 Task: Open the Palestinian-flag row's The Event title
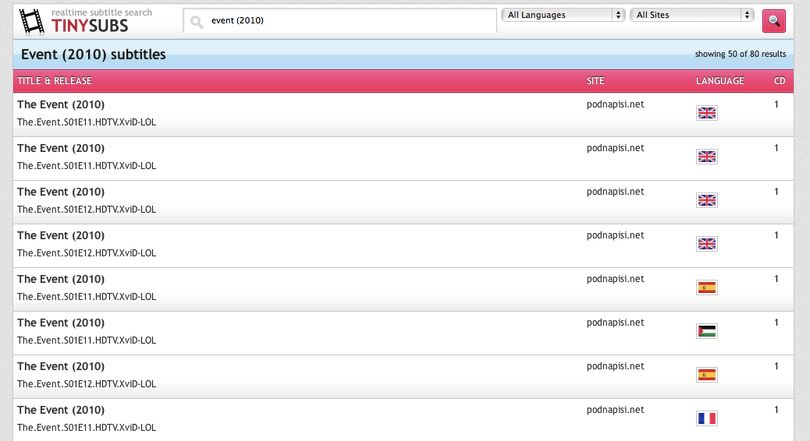point(60,323)
